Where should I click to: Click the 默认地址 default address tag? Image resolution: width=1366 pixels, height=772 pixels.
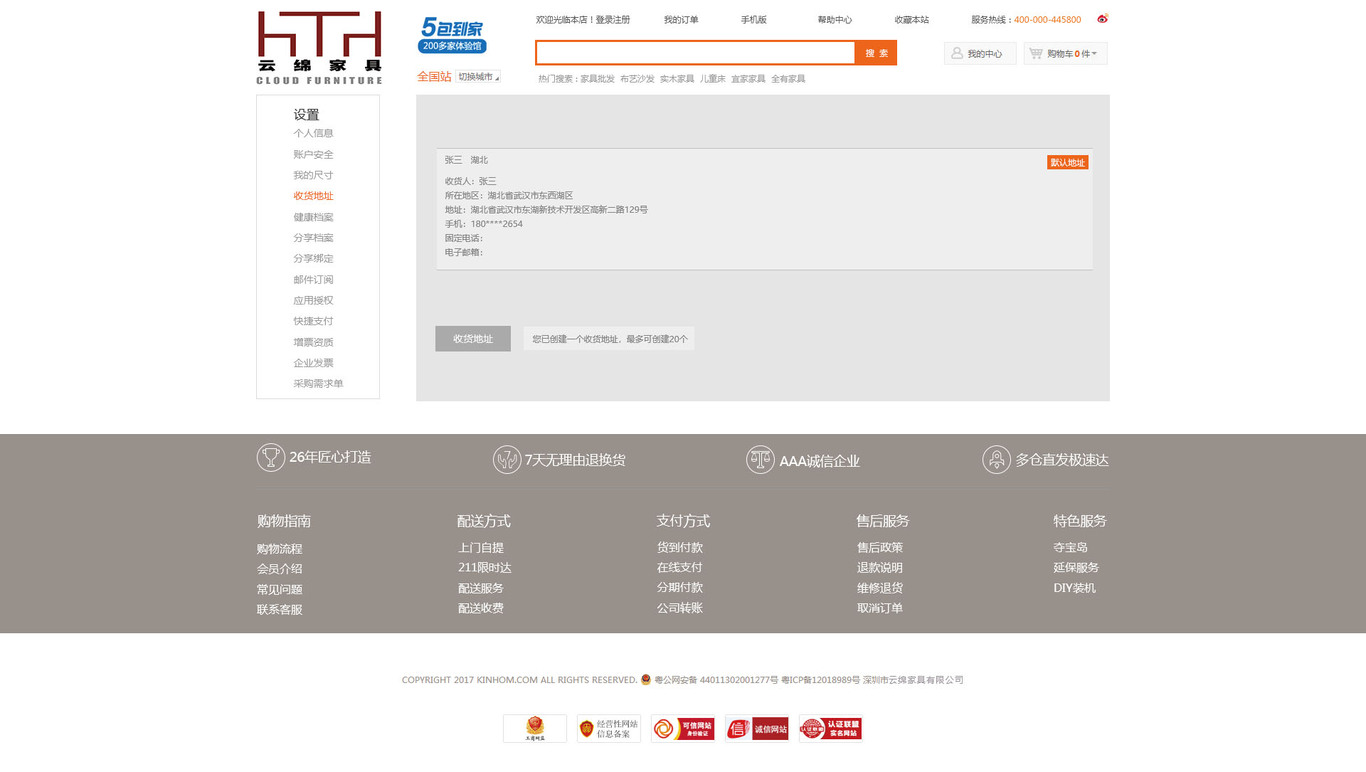tap(1068, 162)
